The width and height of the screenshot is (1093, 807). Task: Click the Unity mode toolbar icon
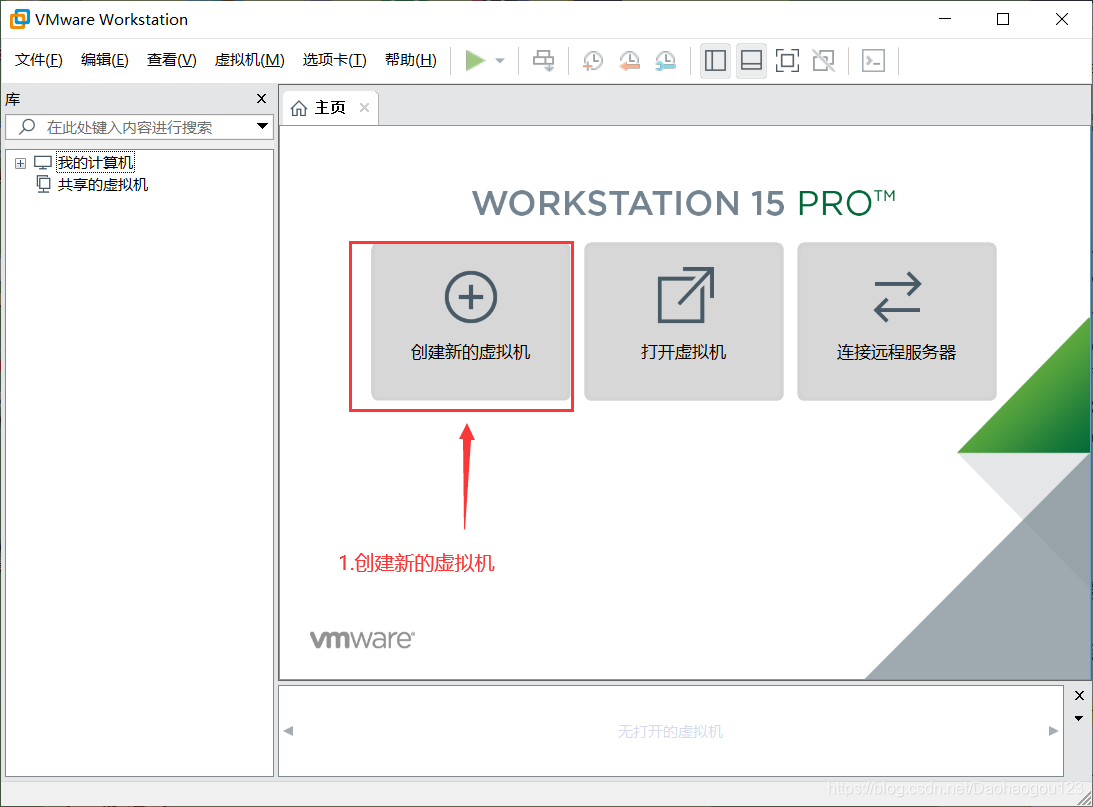click(823, 61)
